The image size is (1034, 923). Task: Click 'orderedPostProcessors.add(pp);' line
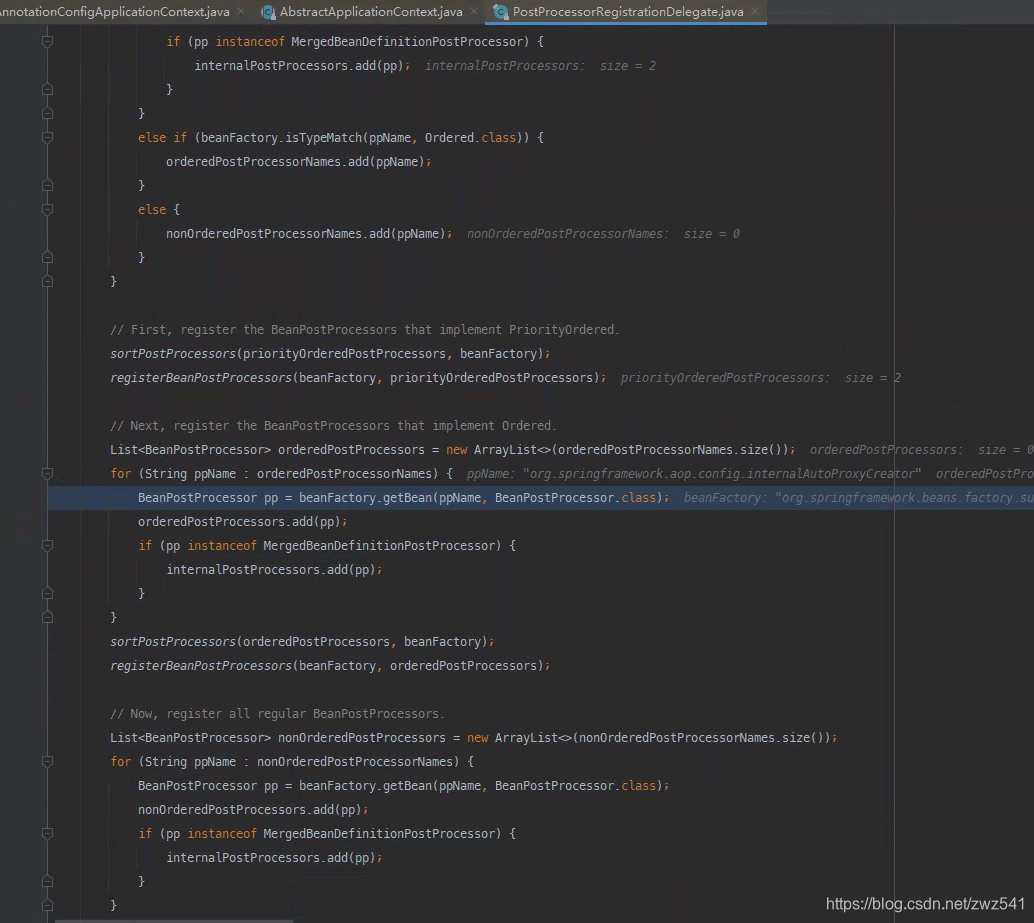(x=242, y=521)
